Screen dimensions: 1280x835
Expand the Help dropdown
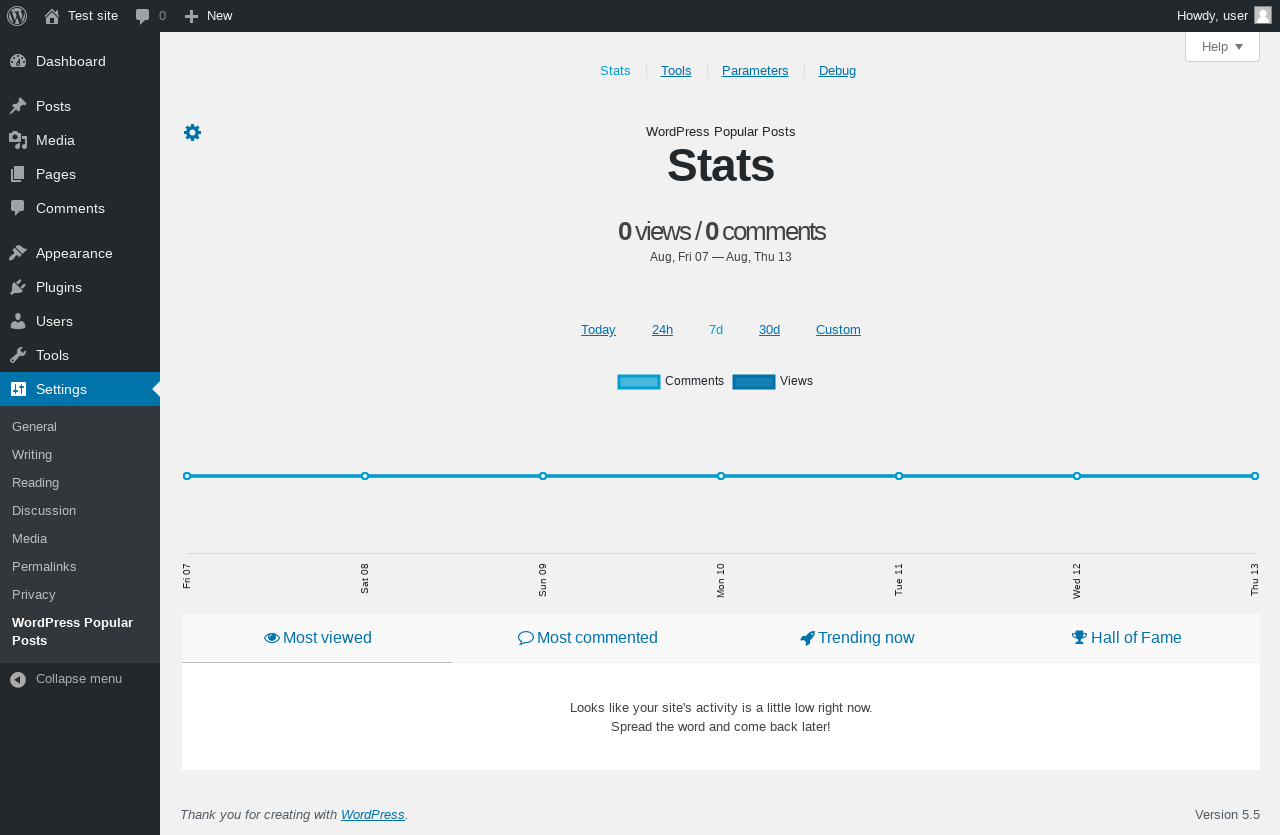coord(1222,47)
